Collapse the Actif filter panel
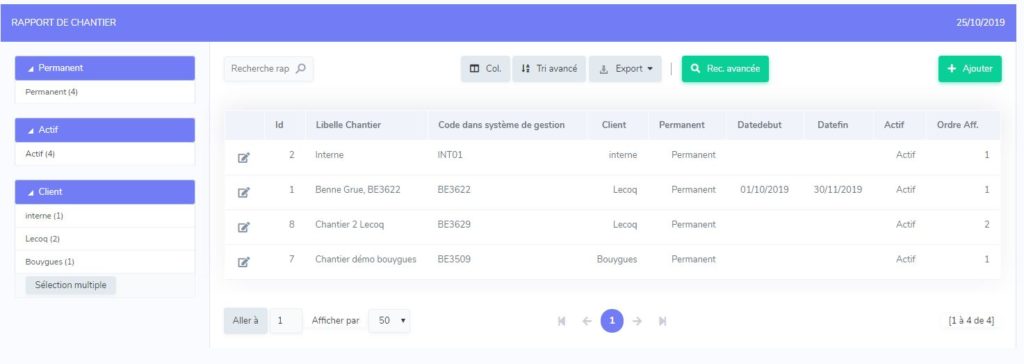Screen dimensions: 1024x364 click(105, 130)
